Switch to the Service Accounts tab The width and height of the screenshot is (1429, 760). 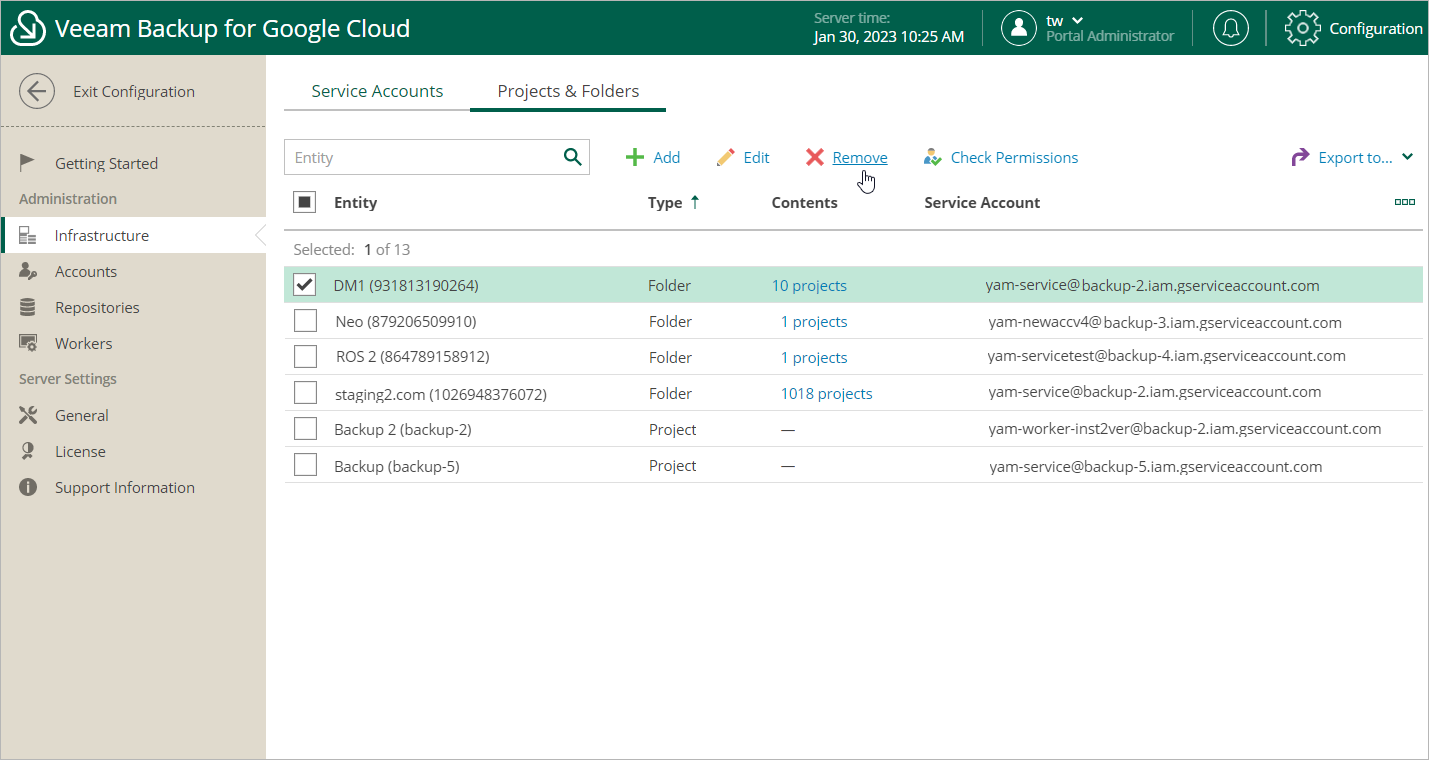[x=377, y=91]
